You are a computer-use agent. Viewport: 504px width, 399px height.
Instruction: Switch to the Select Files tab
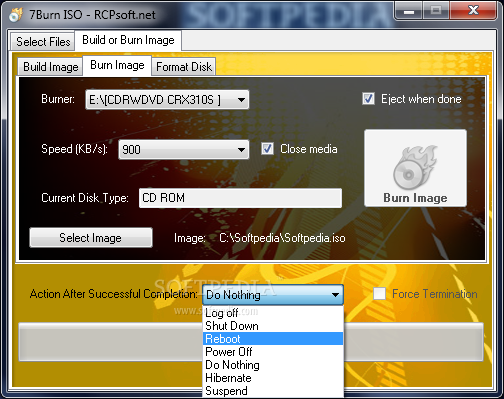tap(43, 42)
